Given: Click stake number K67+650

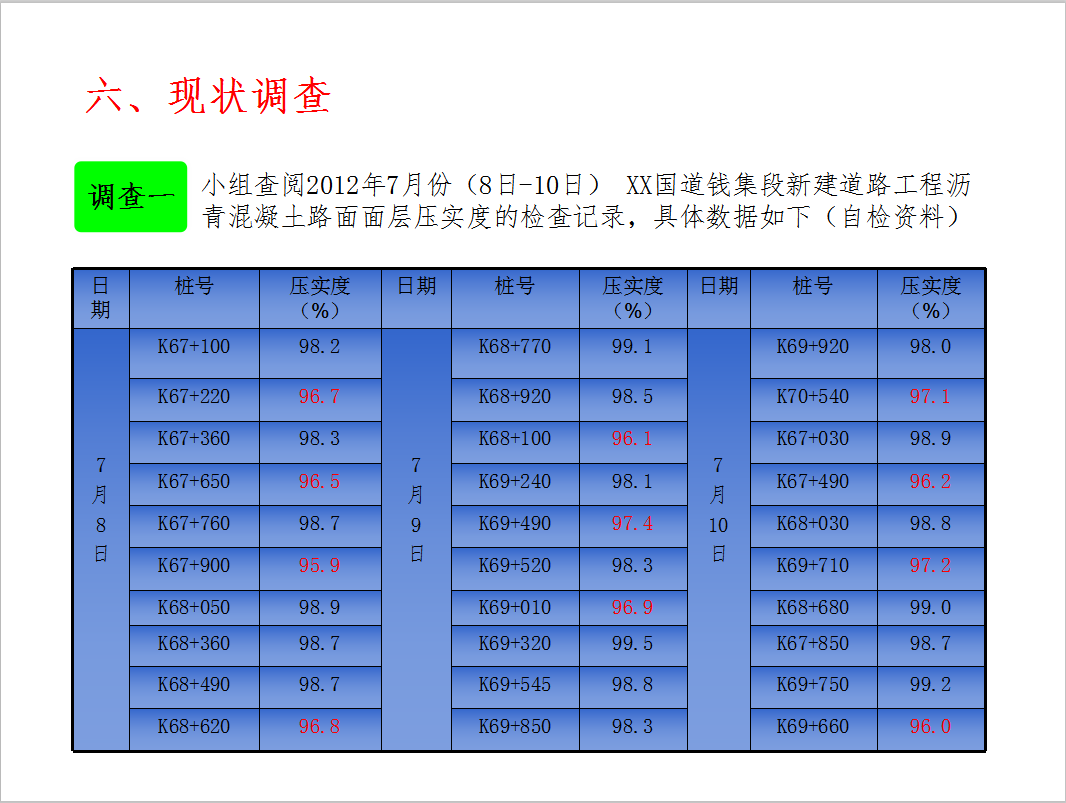Looking at the screenshot, I should click(194, 481).
